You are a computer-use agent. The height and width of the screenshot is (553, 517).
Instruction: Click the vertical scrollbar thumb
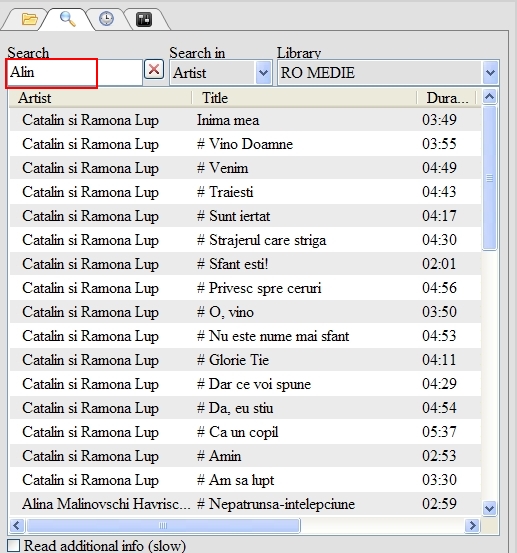[489, 178]
